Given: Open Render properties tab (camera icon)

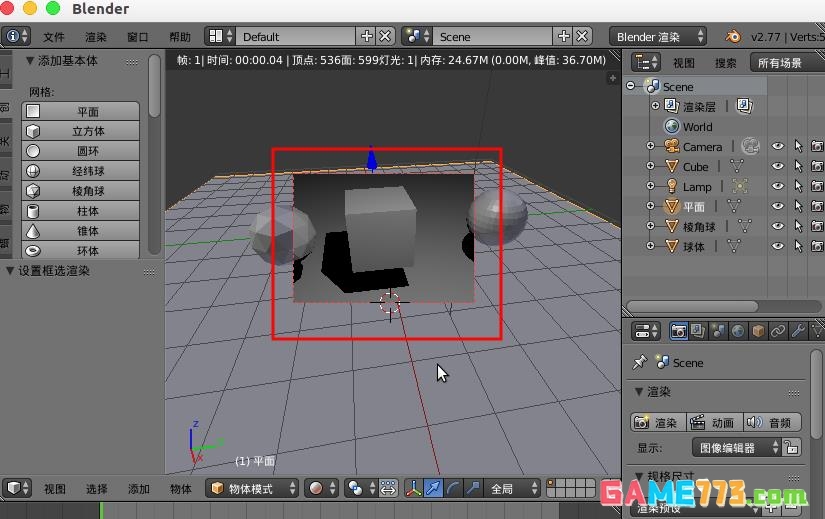Looking at the screenshot, I should click(678, 331).
